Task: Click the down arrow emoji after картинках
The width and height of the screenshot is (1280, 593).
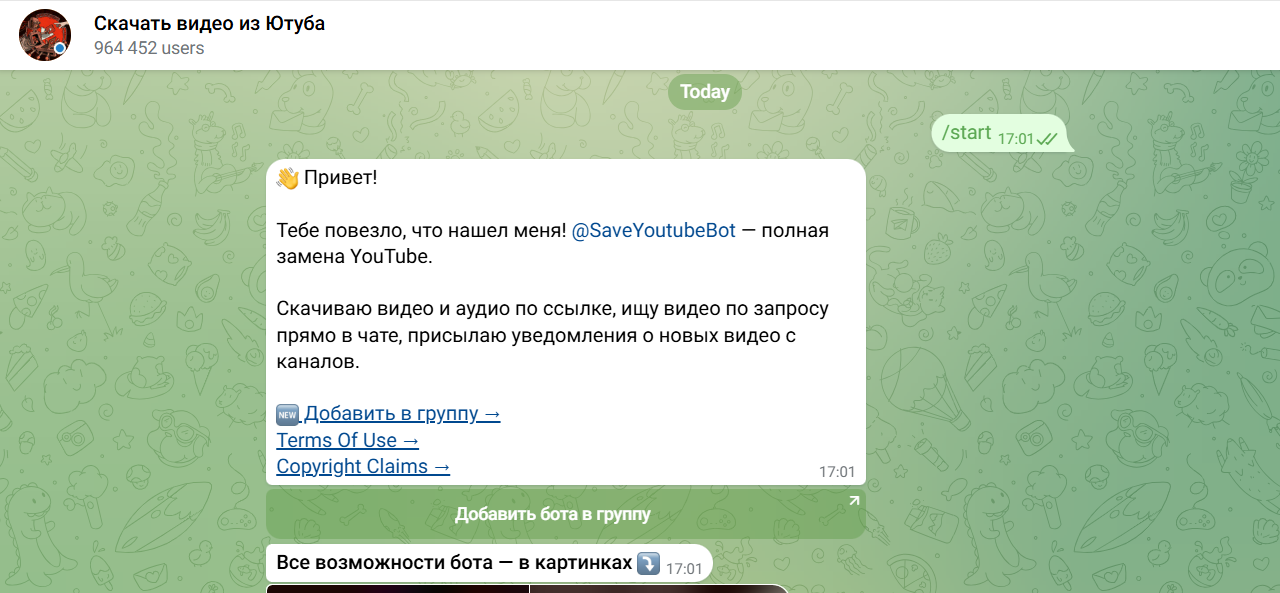Action: 648,563
